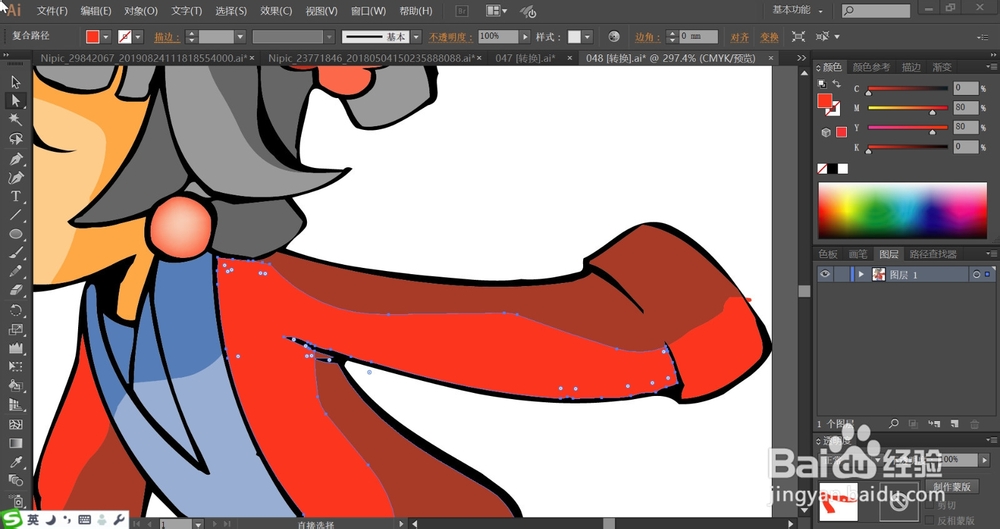Click the create new layer icon
Viewport: 1000px width, 529px height.
[955, 423]
